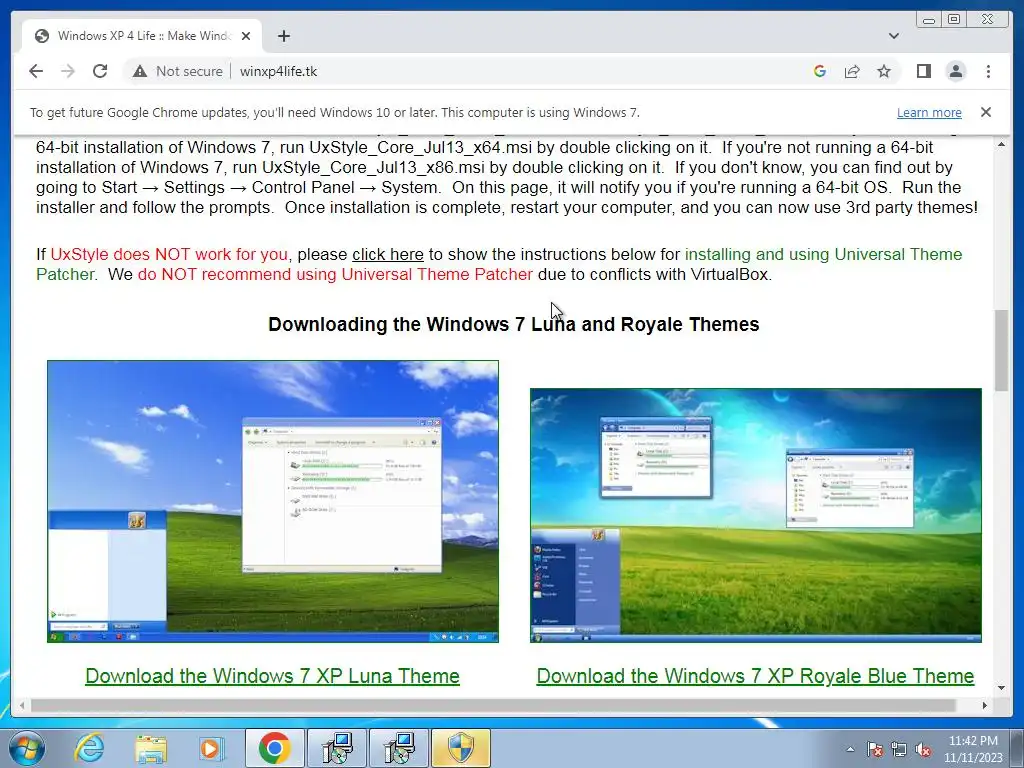Open Windows Media Player from the taskbar

tap(212, 748)
